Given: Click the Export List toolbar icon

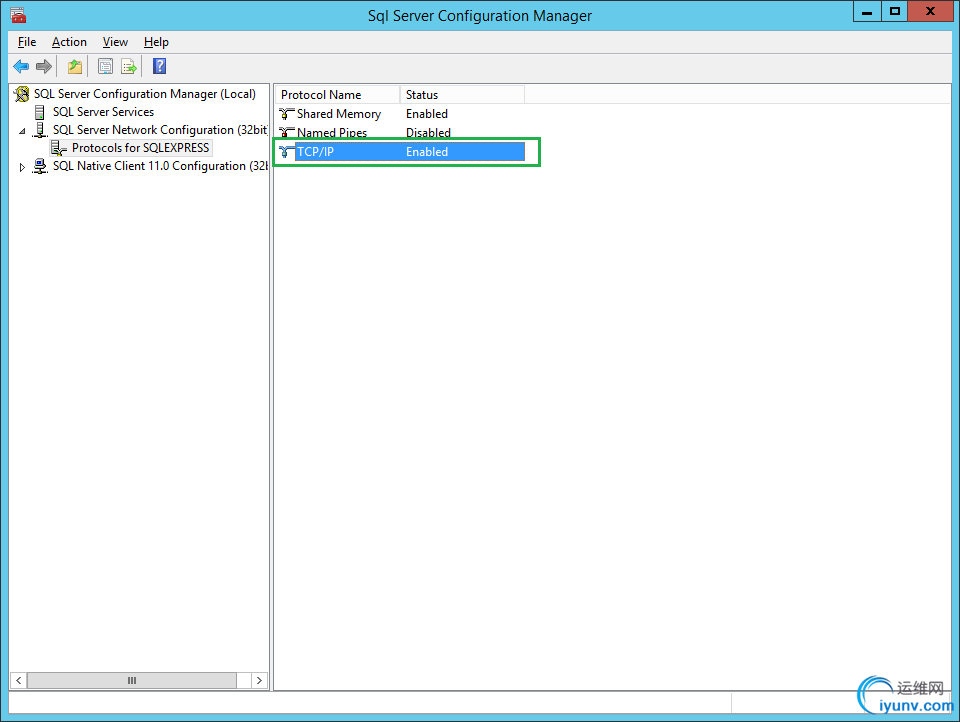Looking at the screenshot, I should [x=129, y=66].
